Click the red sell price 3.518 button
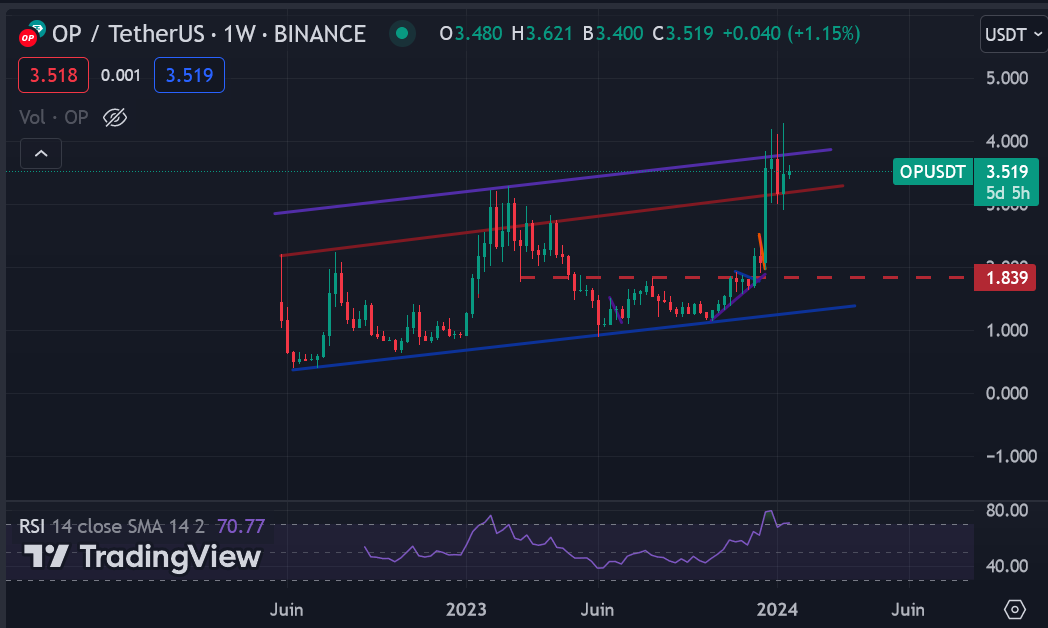 click(x=53, y=75)
